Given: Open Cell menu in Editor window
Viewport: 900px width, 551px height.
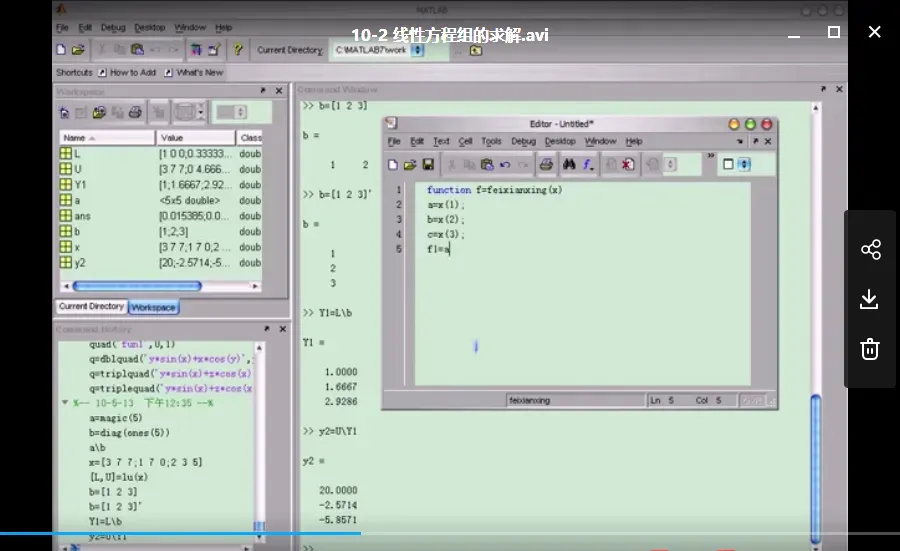Looking at the screenshot, I should coord(465,141).
